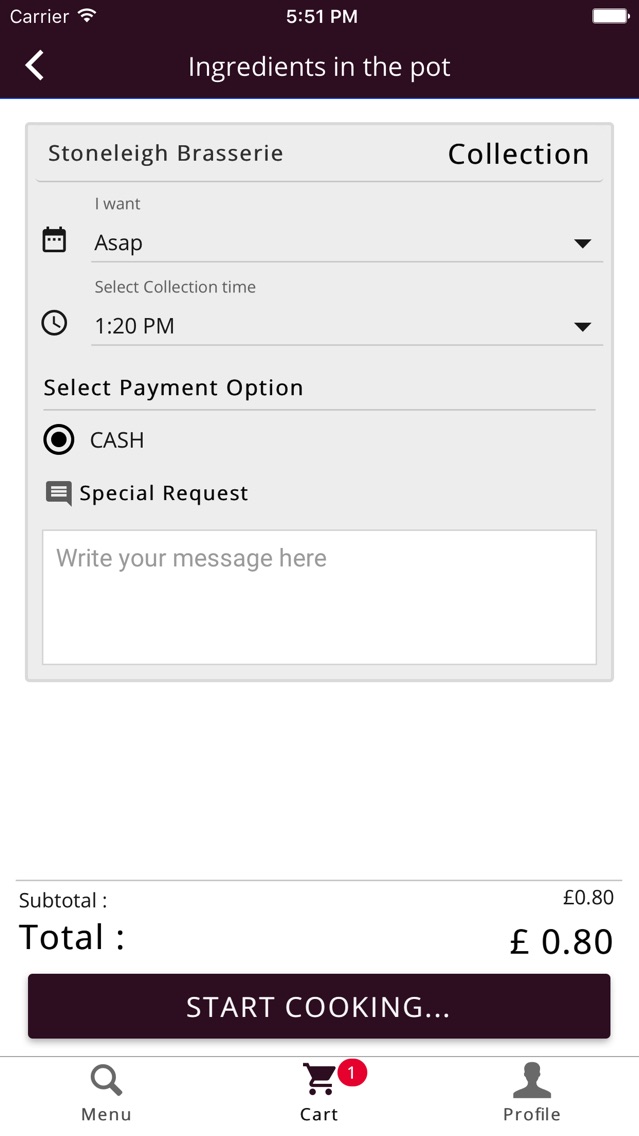Click the Wi-Fi status icon
The image size is (639, 1136).
tap(88, 15)
